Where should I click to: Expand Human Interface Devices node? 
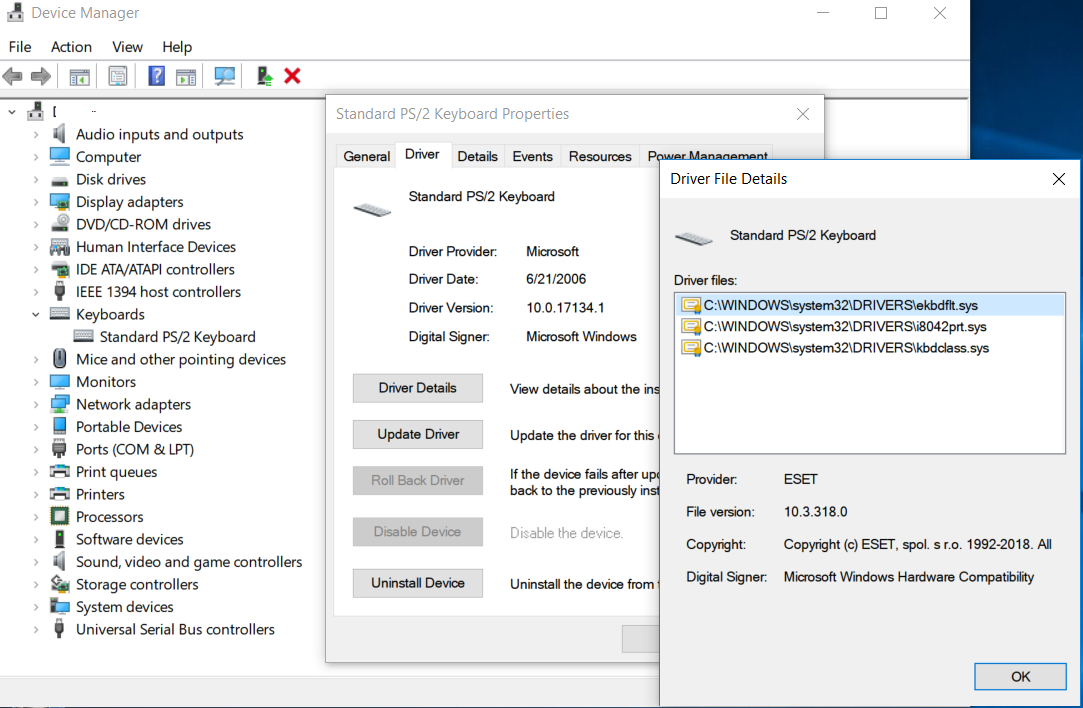point(36,247)
